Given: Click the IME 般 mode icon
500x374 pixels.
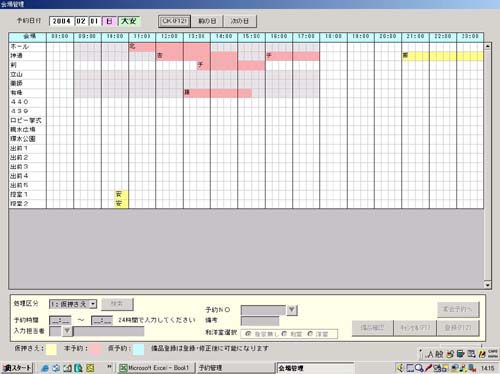Looking at the screenshot, I should point(439,354).
